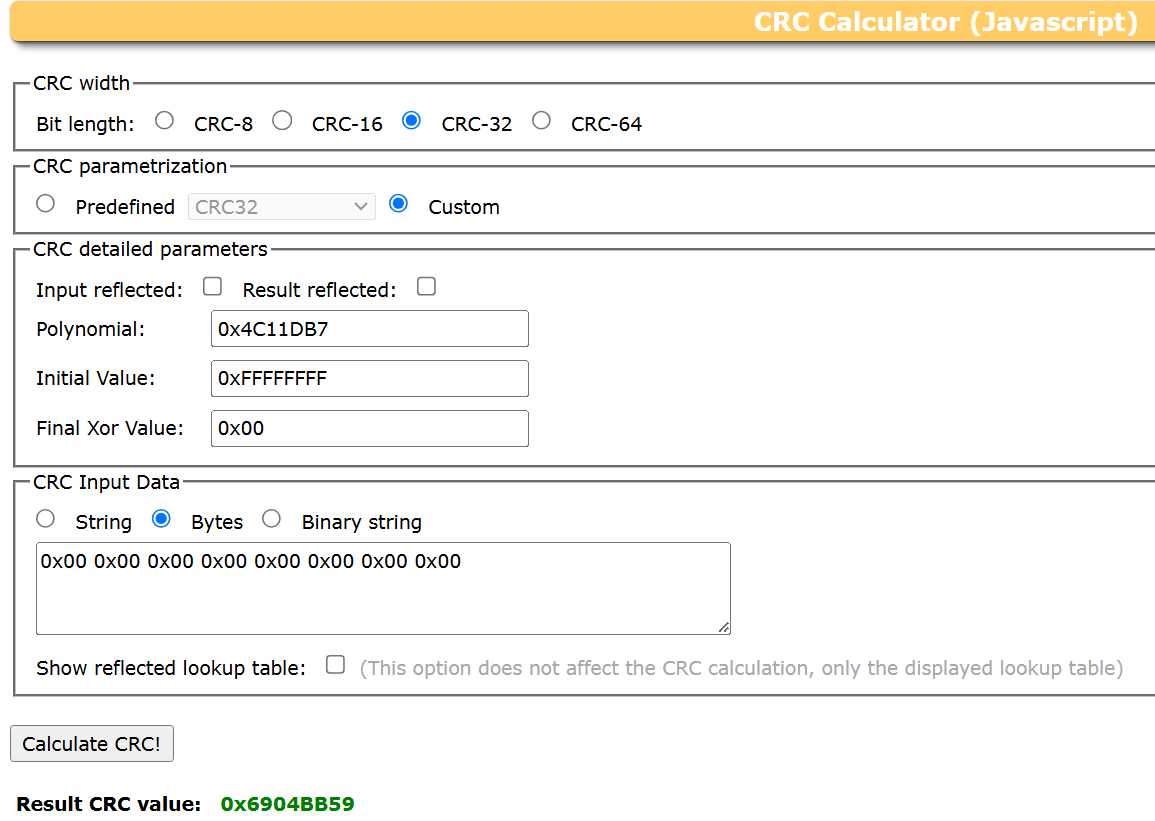The height and width of the screenshot is (821, 1155).
Task: Click the result CRC value 0x6904BB59
Action: point(287,804)
